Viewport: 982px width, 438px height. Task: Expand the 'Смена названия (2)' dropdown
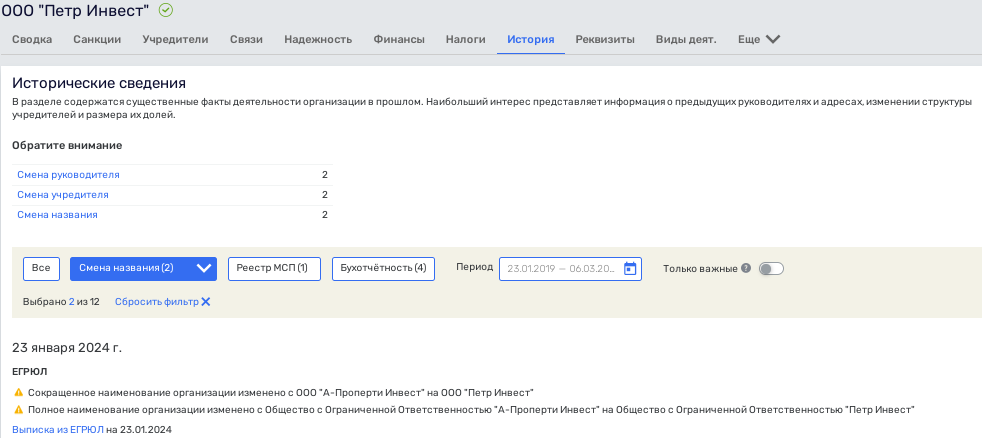point(204,268)
